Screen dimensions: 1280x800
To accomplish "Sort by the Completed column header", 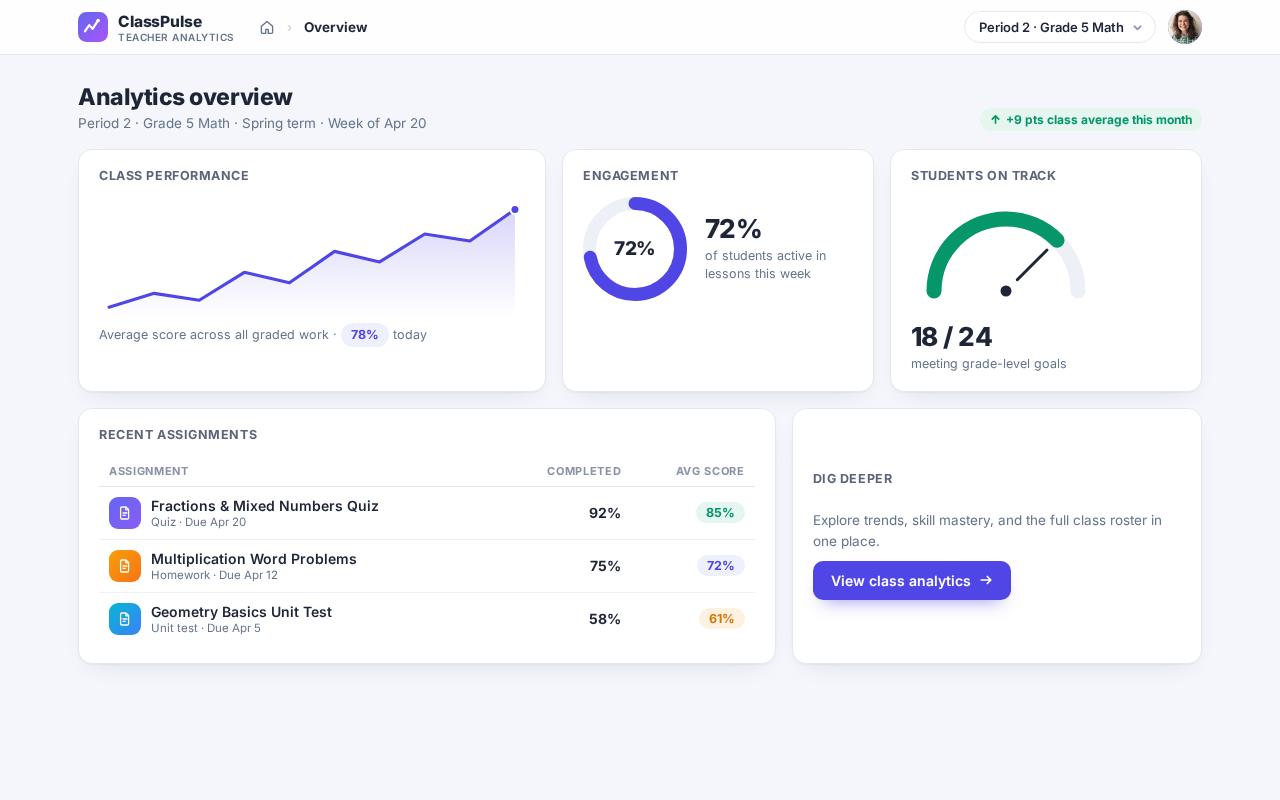I will (584, 471).
